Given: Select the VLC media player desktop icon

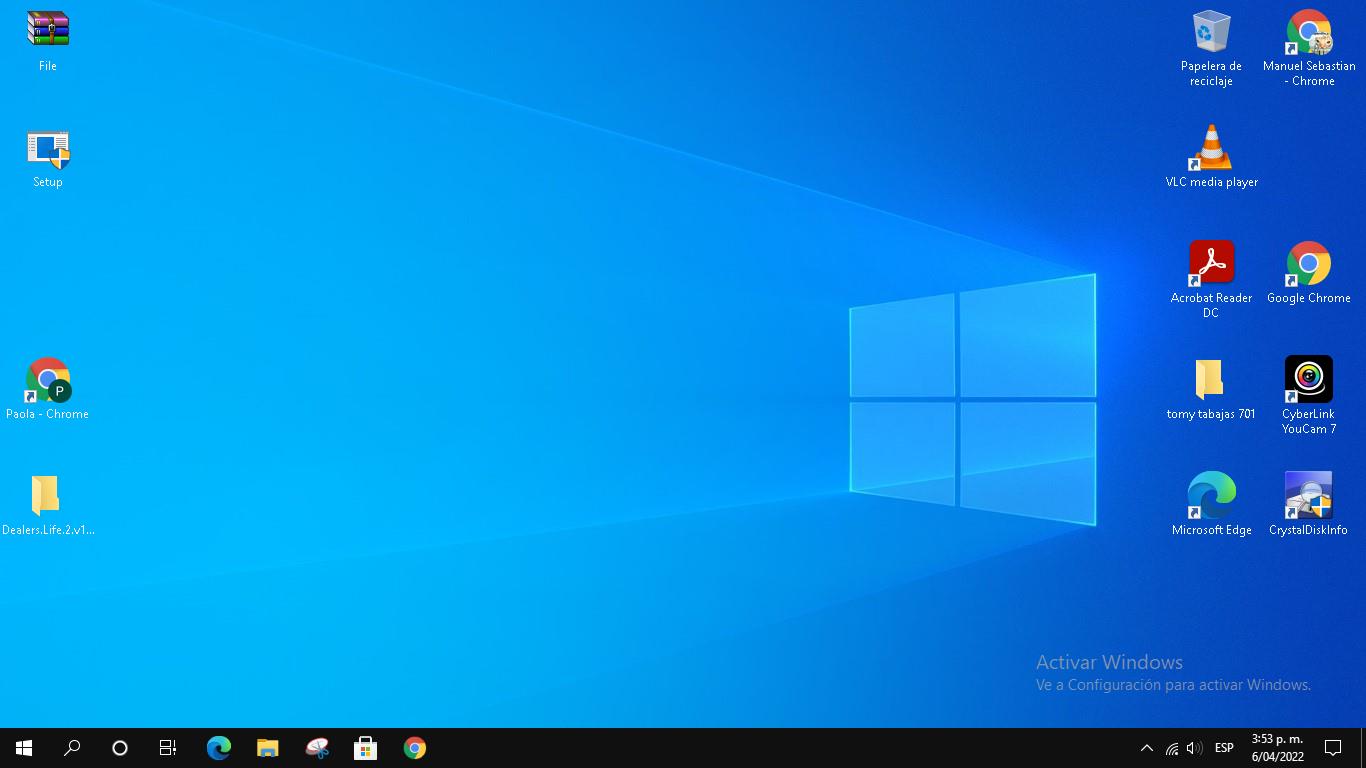Looking at the screenshot, I should tap(1211, 150).
